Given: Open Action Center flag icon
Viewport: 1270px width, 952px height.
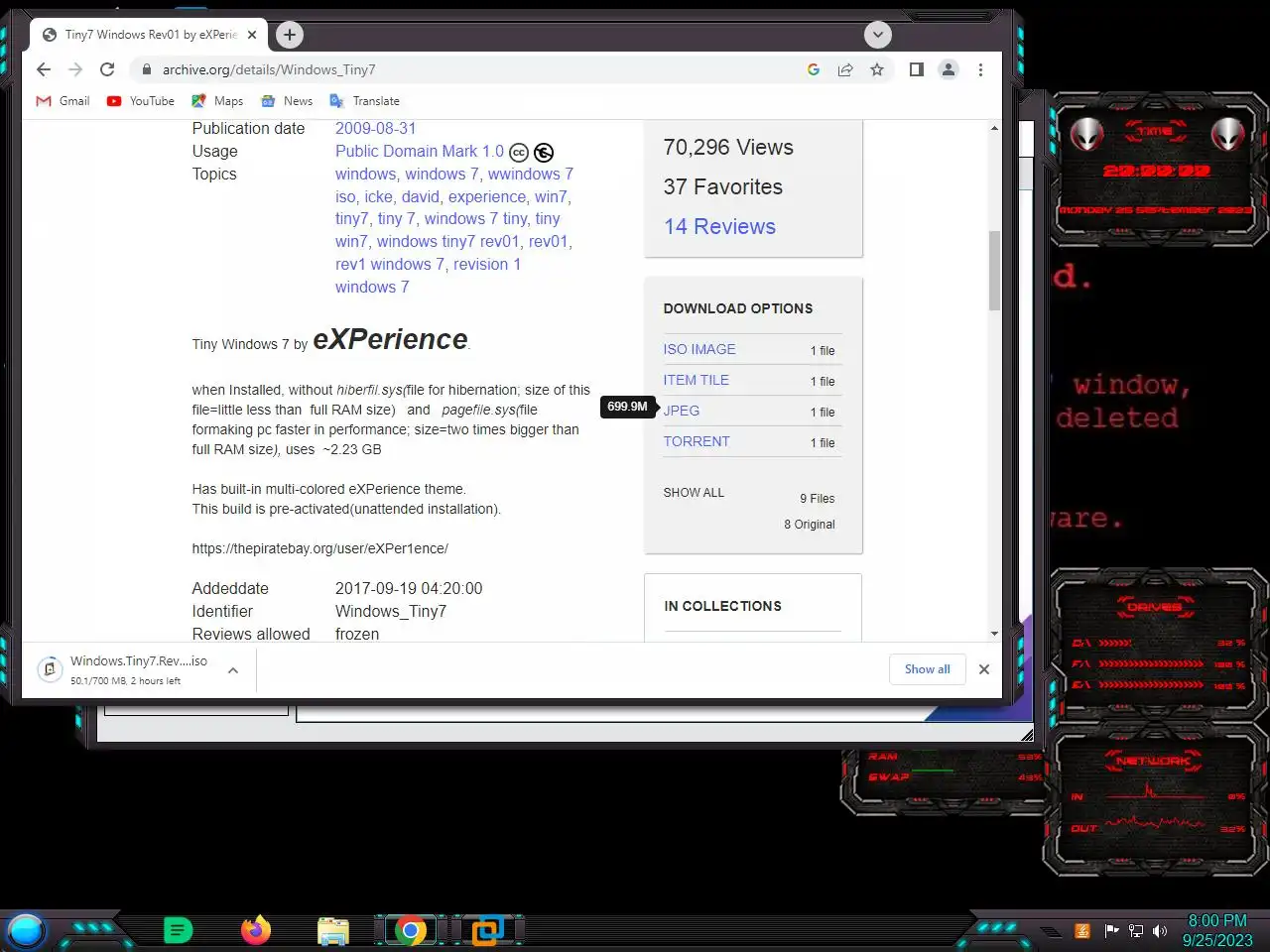Looking at the screenshot, I should 1111,931.
